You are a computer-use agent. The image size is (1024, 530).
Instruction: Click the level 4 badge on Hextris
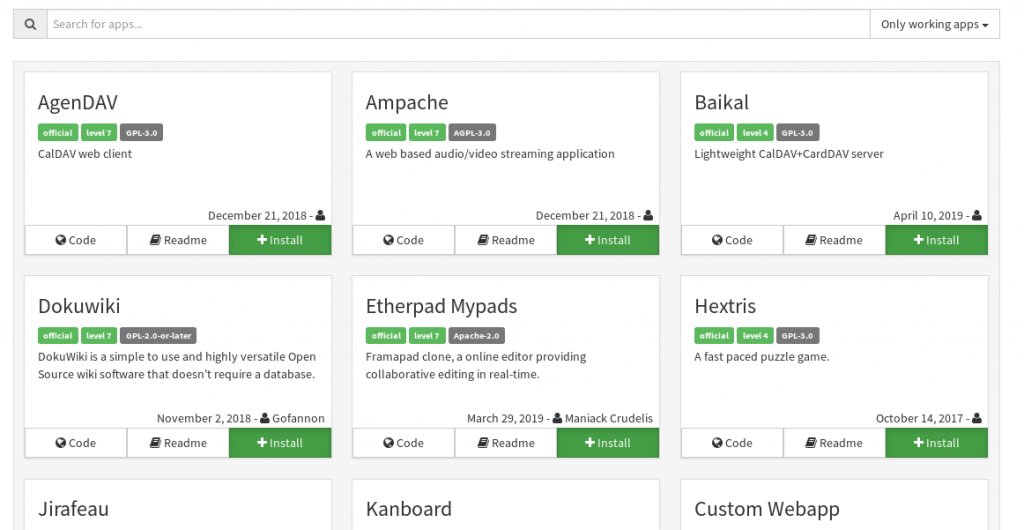[756, 335]
